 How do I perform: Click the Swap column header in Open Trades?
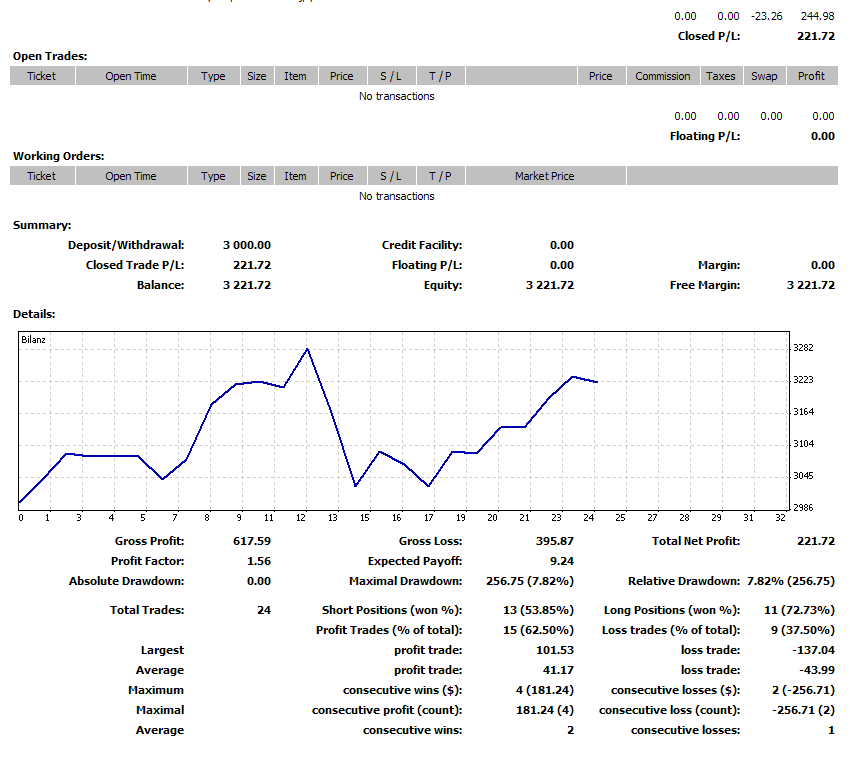click(764, 76)
